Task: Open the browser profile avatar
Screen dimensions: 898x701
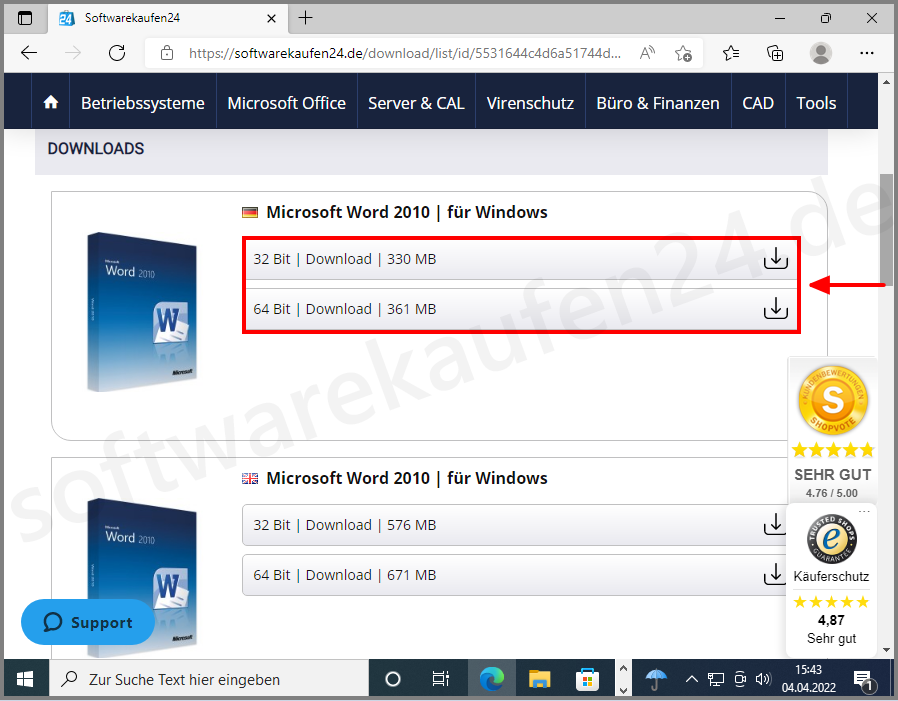Action: point(821,53)
